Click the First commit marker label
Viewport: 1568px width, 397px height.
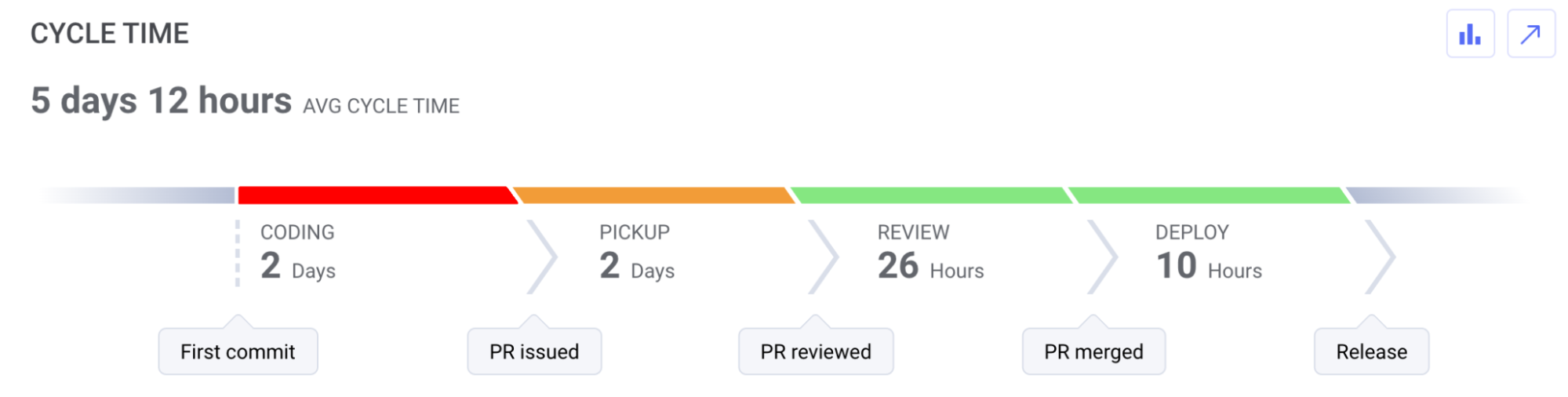(x=238, y=351)
